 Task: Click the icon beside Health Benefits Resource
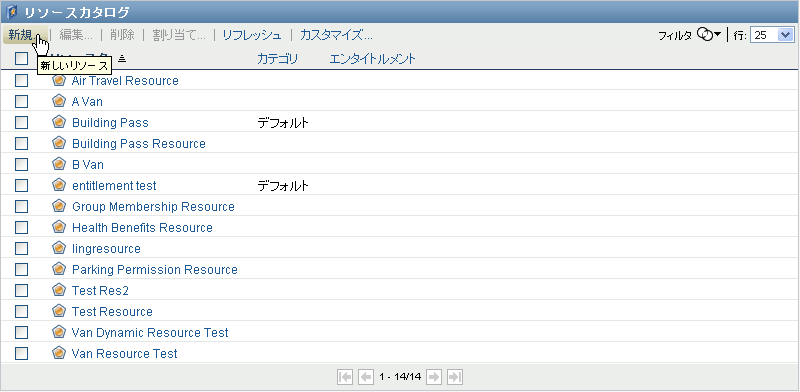pyautogui.click(x=59, y=227)
